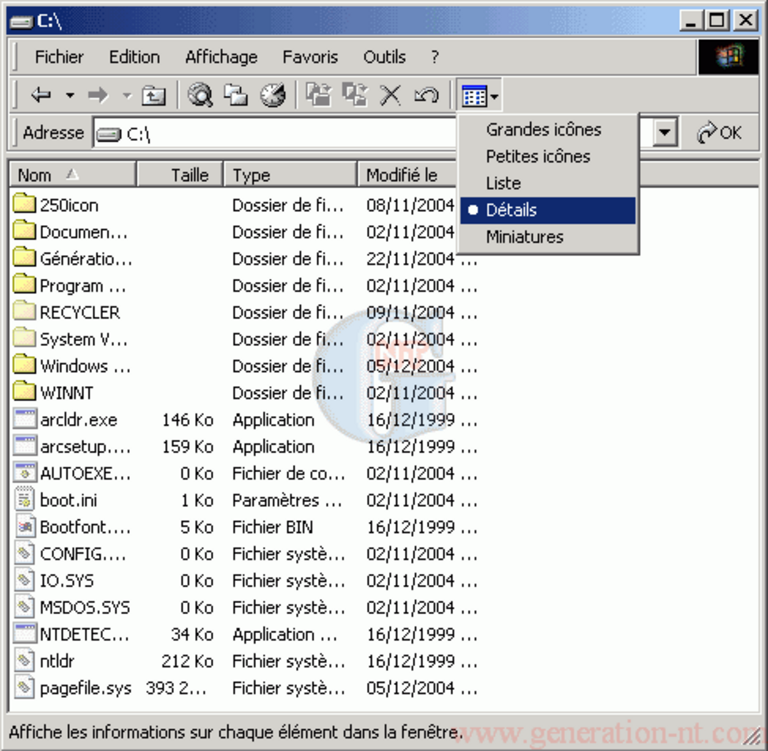The image size is (768, 751).
Task: Click the Undo toolbar icon
Action: pos(426,95)
